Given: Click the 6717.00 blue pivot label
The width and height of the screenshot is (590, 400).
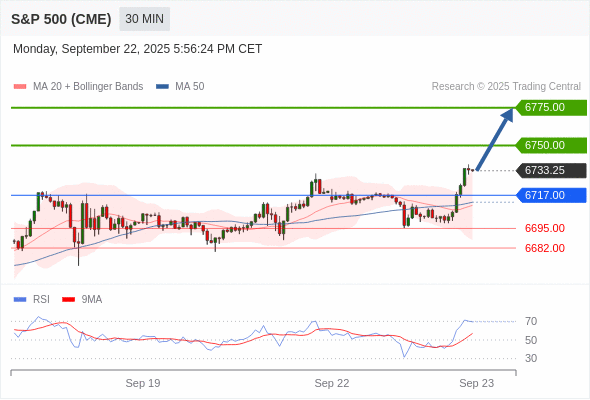Looking at the screenshot, I should tap(551, 195).
